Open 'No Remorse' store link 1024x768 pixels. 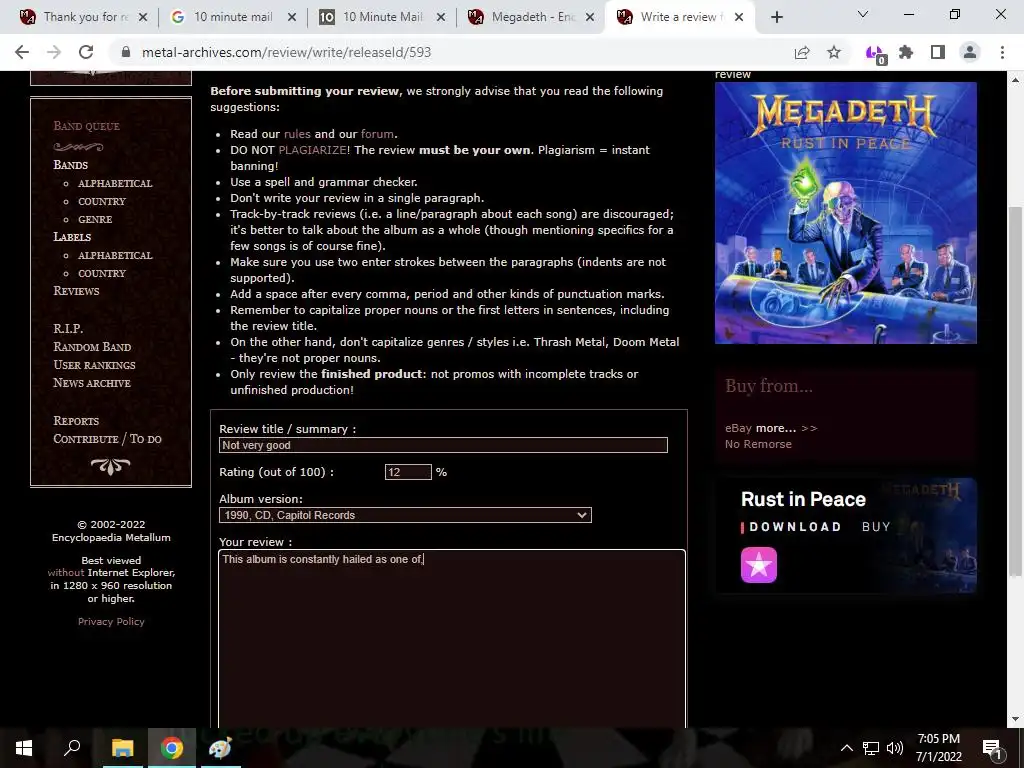(758, 444)
